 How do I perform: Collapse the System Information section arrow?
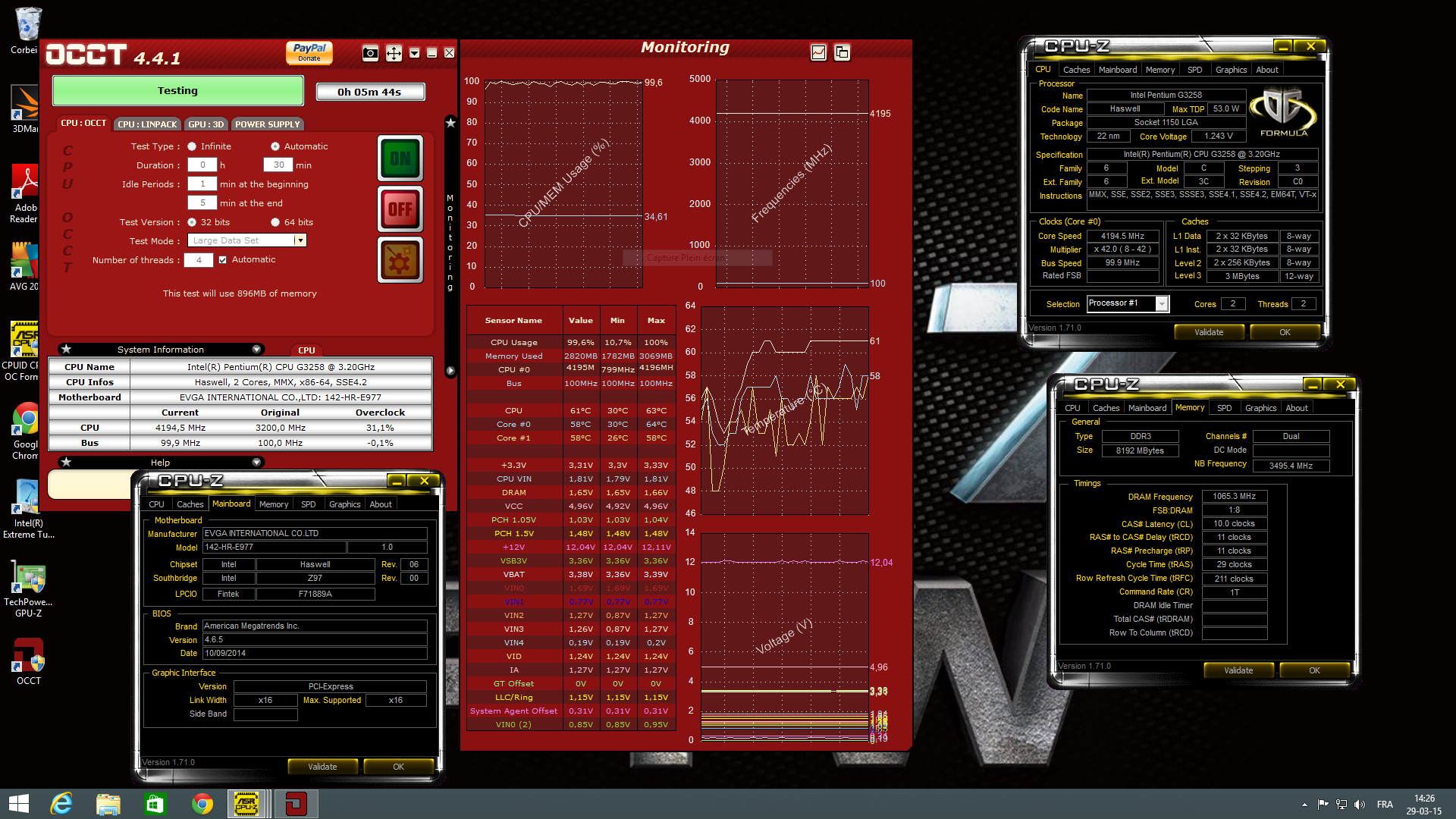click(256, 350)
